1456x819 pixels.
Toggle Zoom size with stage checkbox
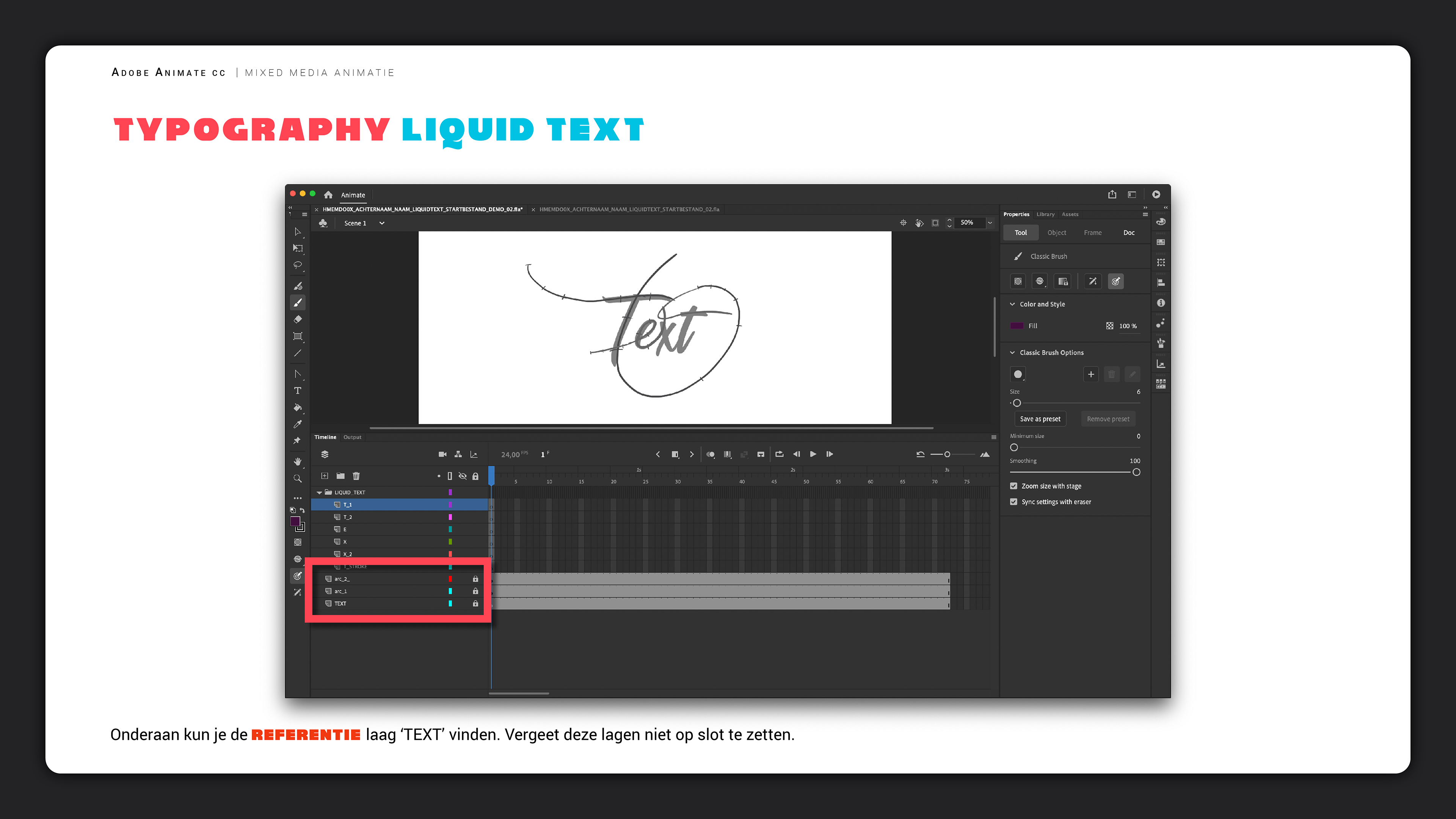click(1014, 486)
